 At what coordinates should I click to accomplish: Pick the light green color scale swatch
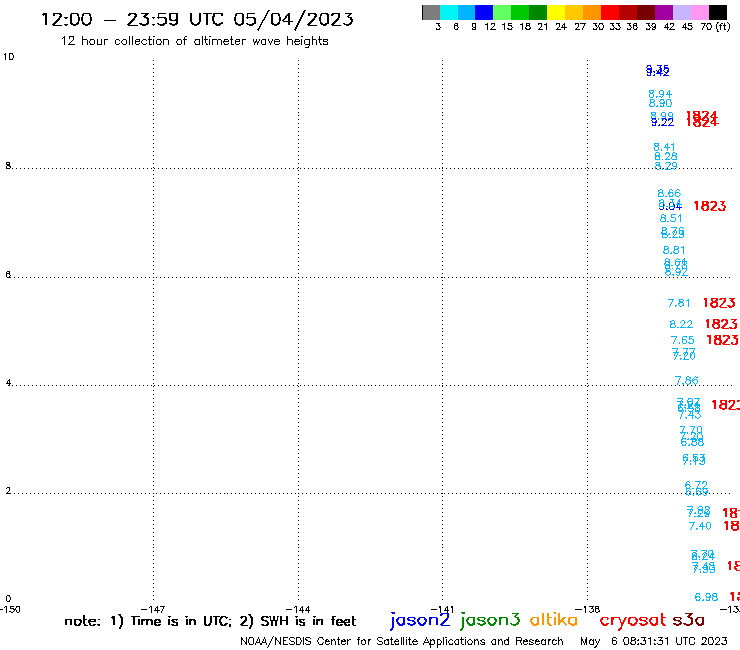[502, 12]
